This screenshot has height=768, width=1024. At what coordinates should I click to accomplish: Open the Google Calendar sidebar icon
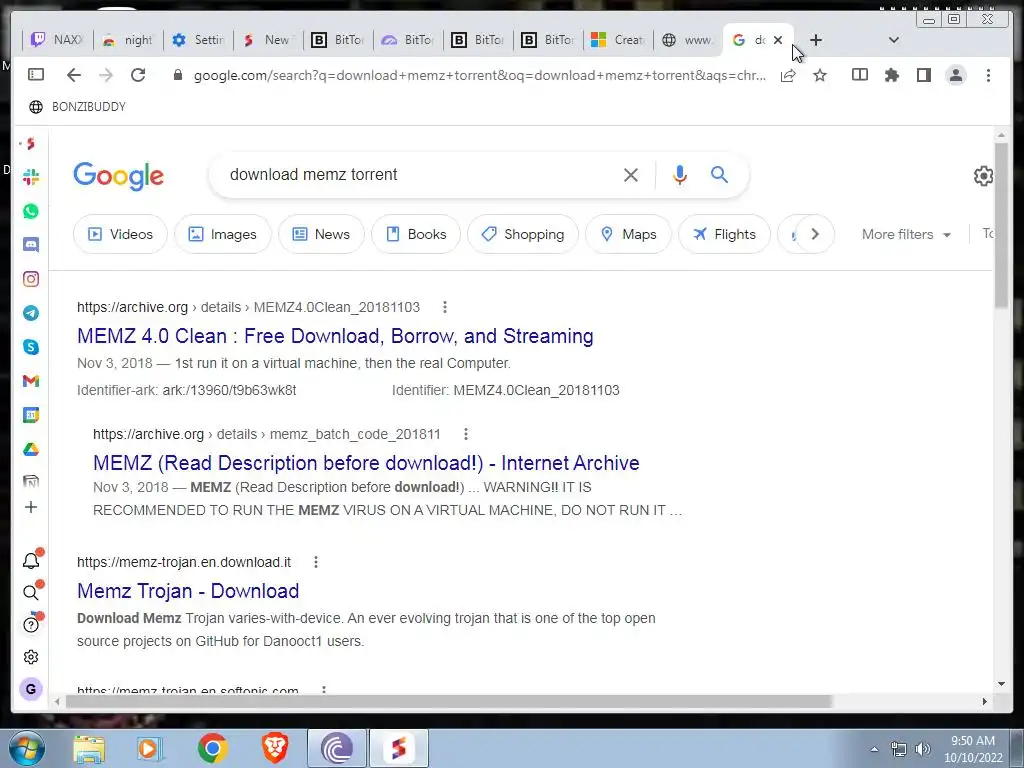point(31,415)
